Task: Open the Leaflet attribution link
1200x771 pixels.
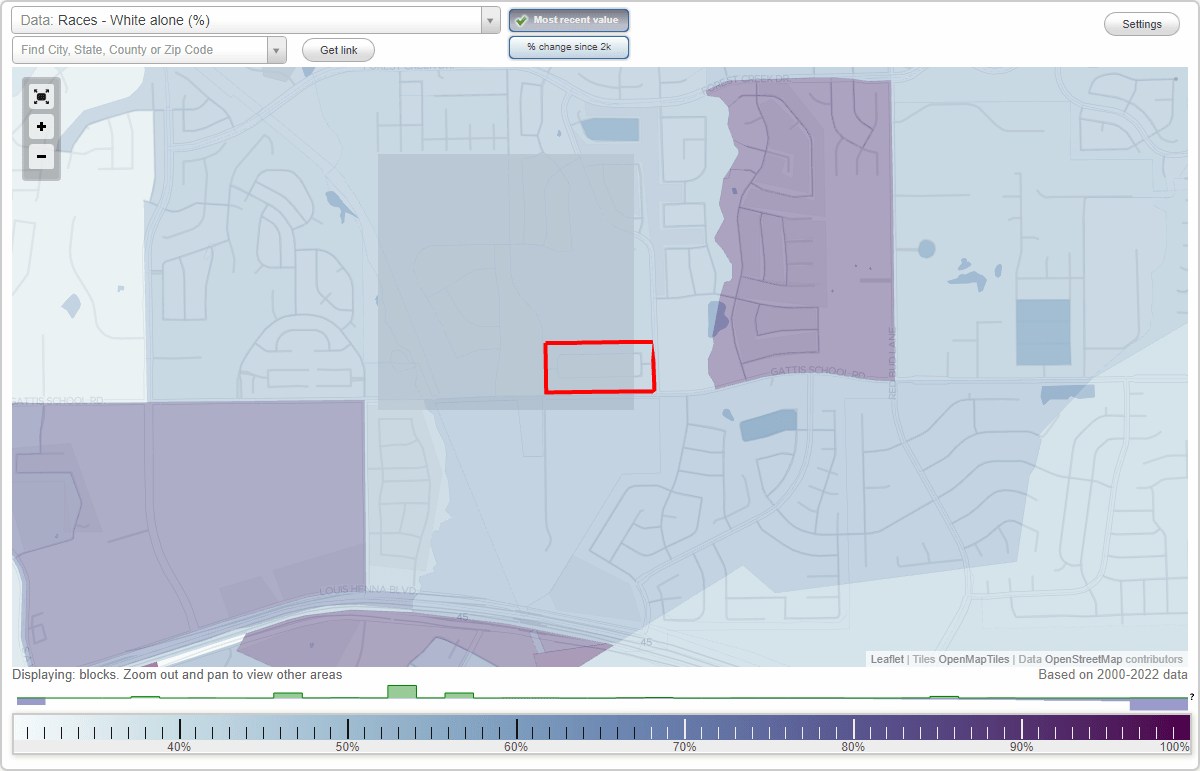Action: (887, 659)
